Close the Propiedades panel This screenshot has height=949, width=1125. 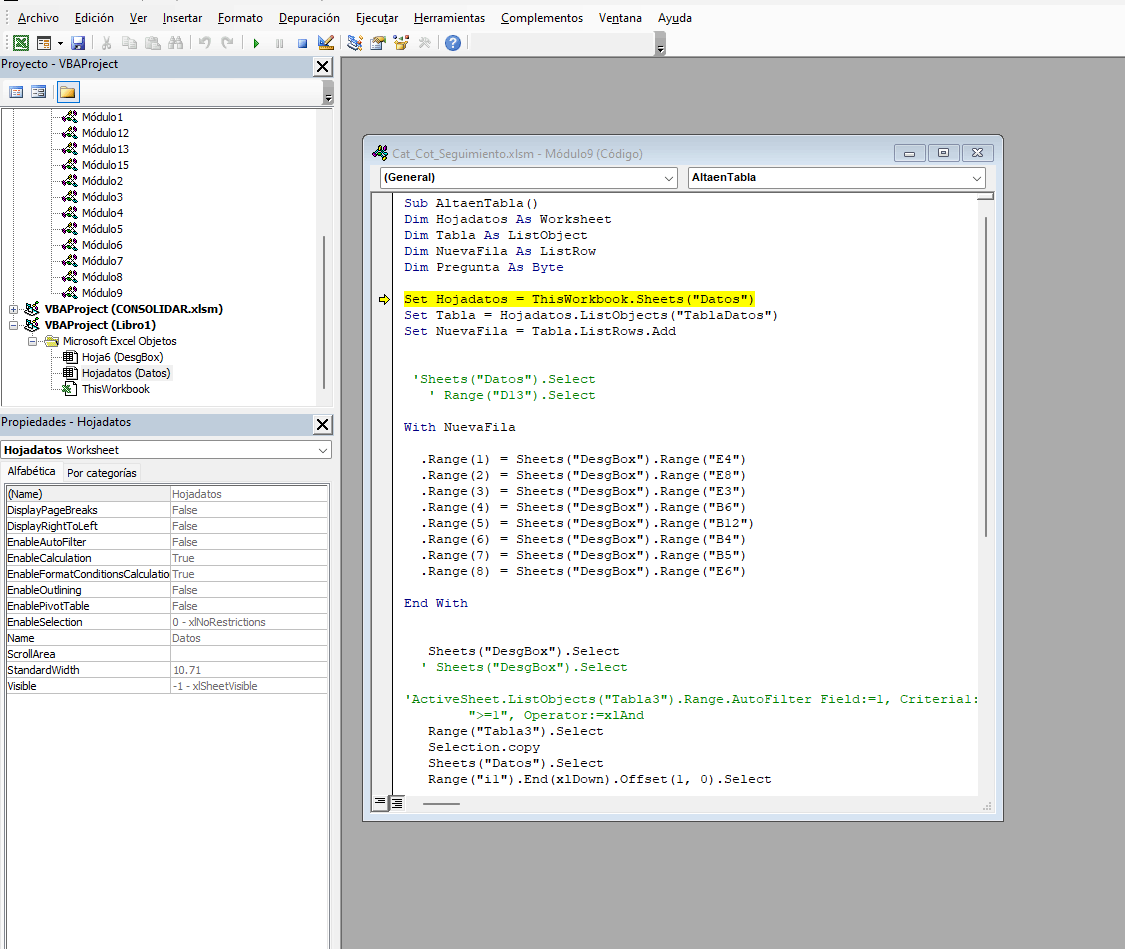[322, 424]
